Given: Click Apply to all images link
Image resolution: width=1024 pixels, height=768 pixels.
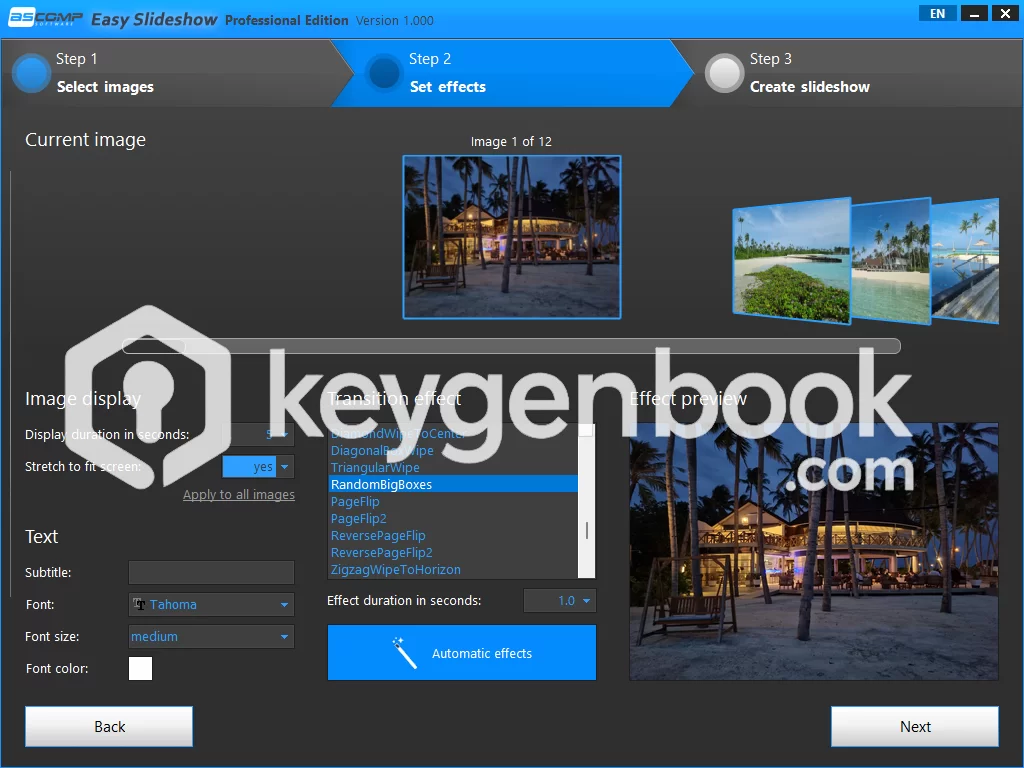Looking at the screenshot, I should coord(238,495).
